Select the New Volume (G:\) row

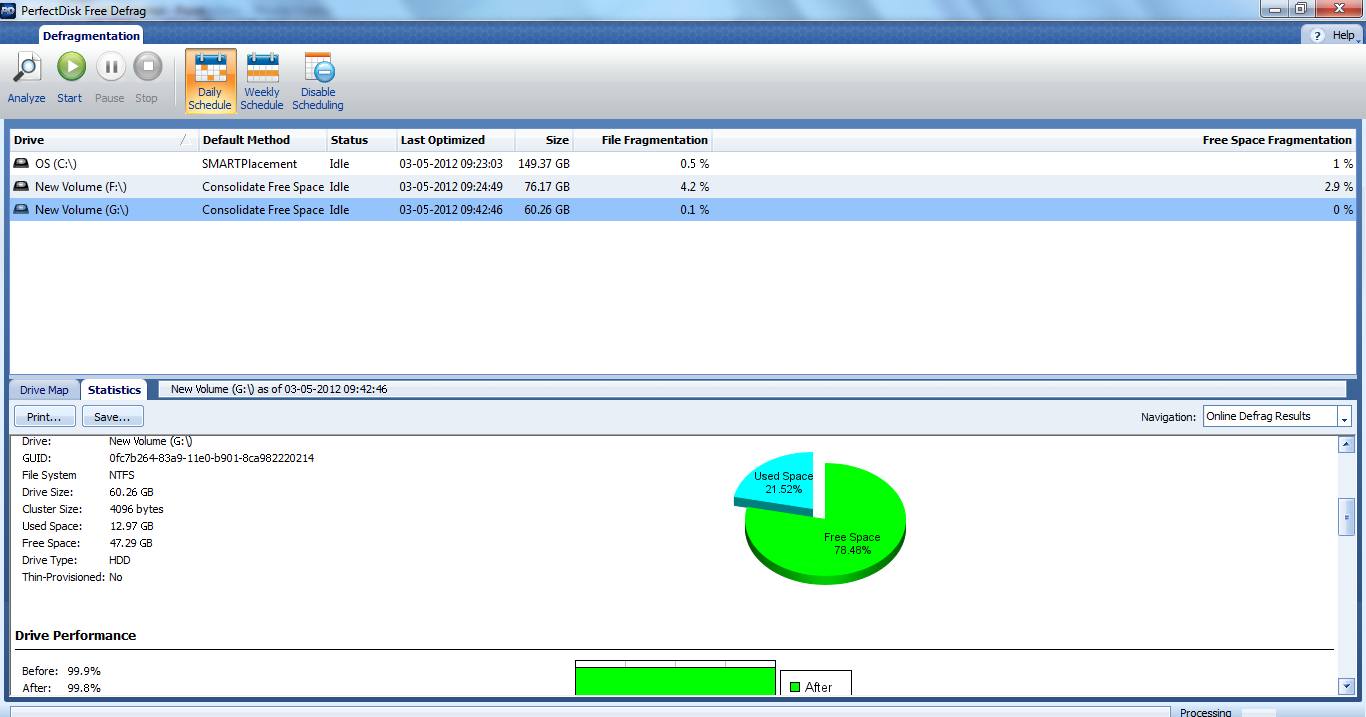pos(683,209)
